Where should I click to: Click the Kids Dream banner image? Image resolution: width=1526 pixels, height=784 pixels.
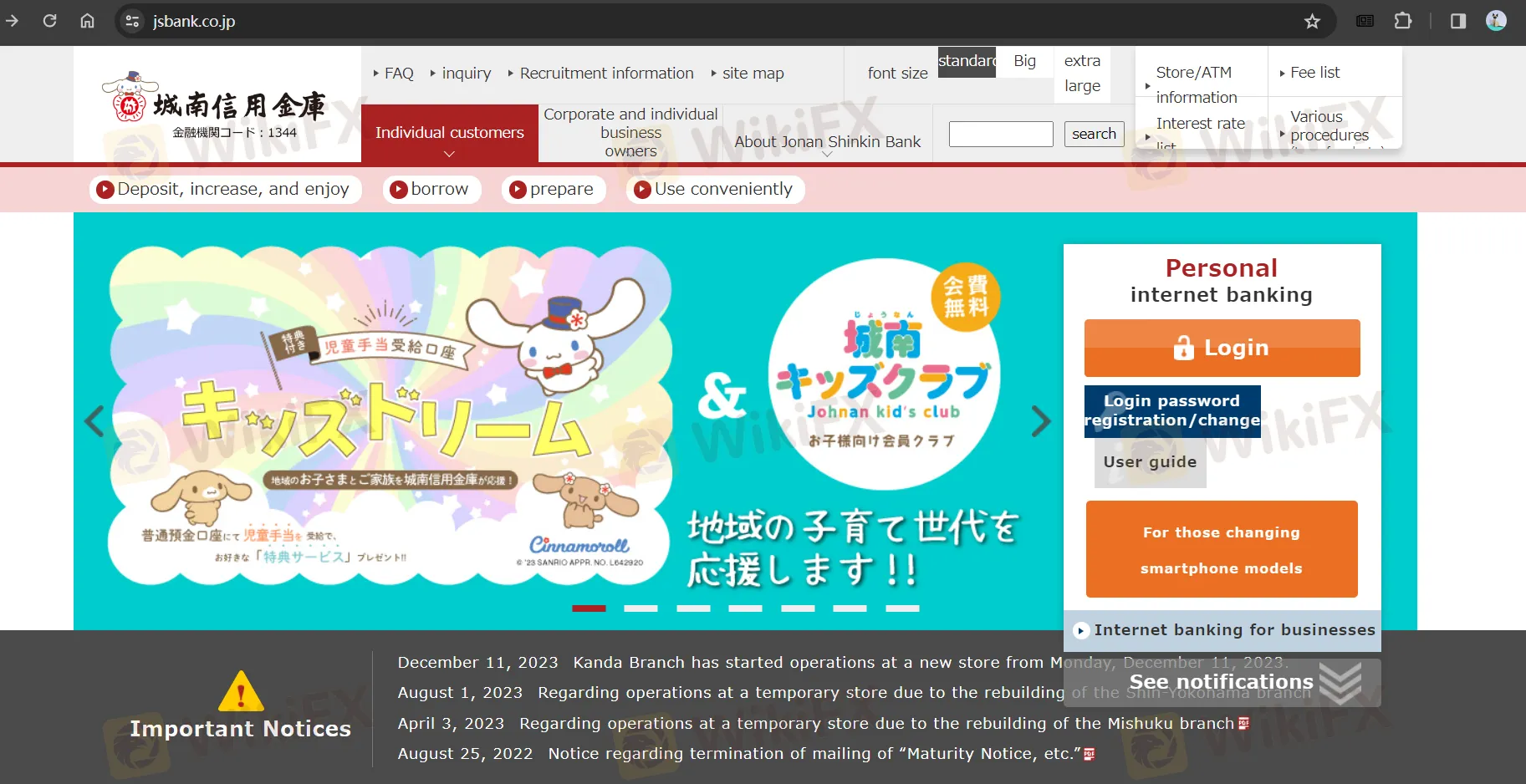coord(390,415)
